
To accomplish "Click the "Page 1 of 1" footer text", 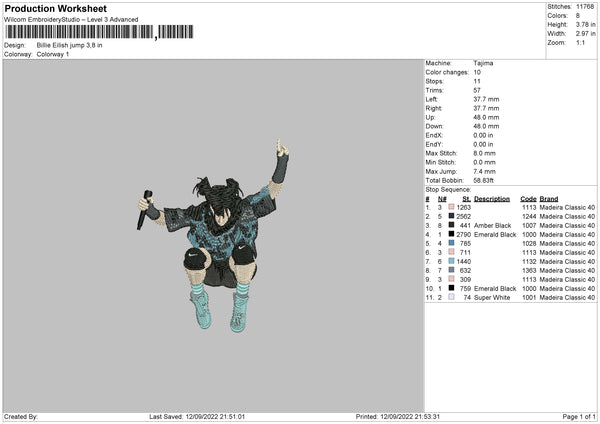I will 579,416.
